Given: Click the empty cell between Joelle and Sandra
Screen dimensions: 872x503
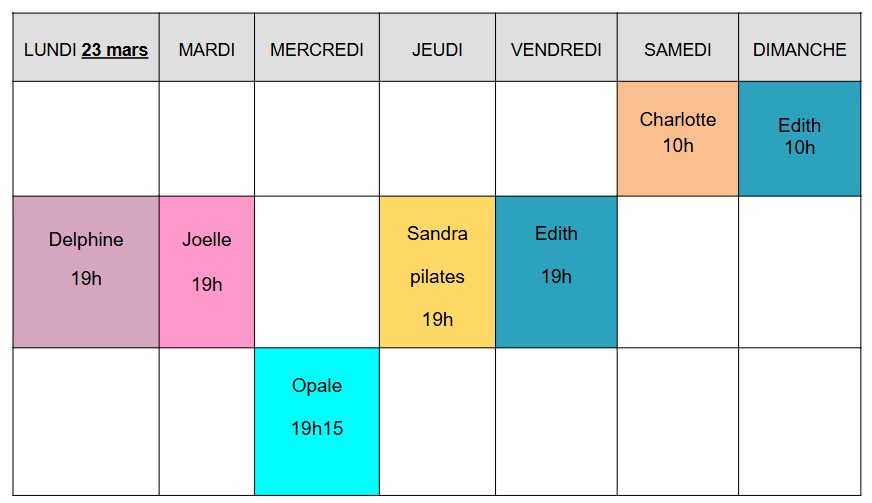Looking at the screenshot, I should click(317, 271).
